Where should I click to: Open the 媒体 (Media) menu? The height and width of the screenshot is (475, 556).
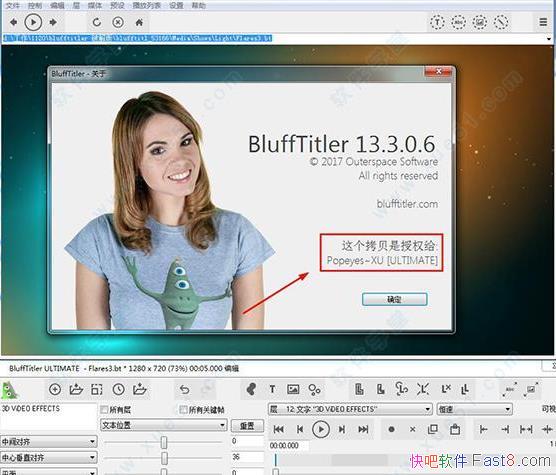[x=95, y=5]
